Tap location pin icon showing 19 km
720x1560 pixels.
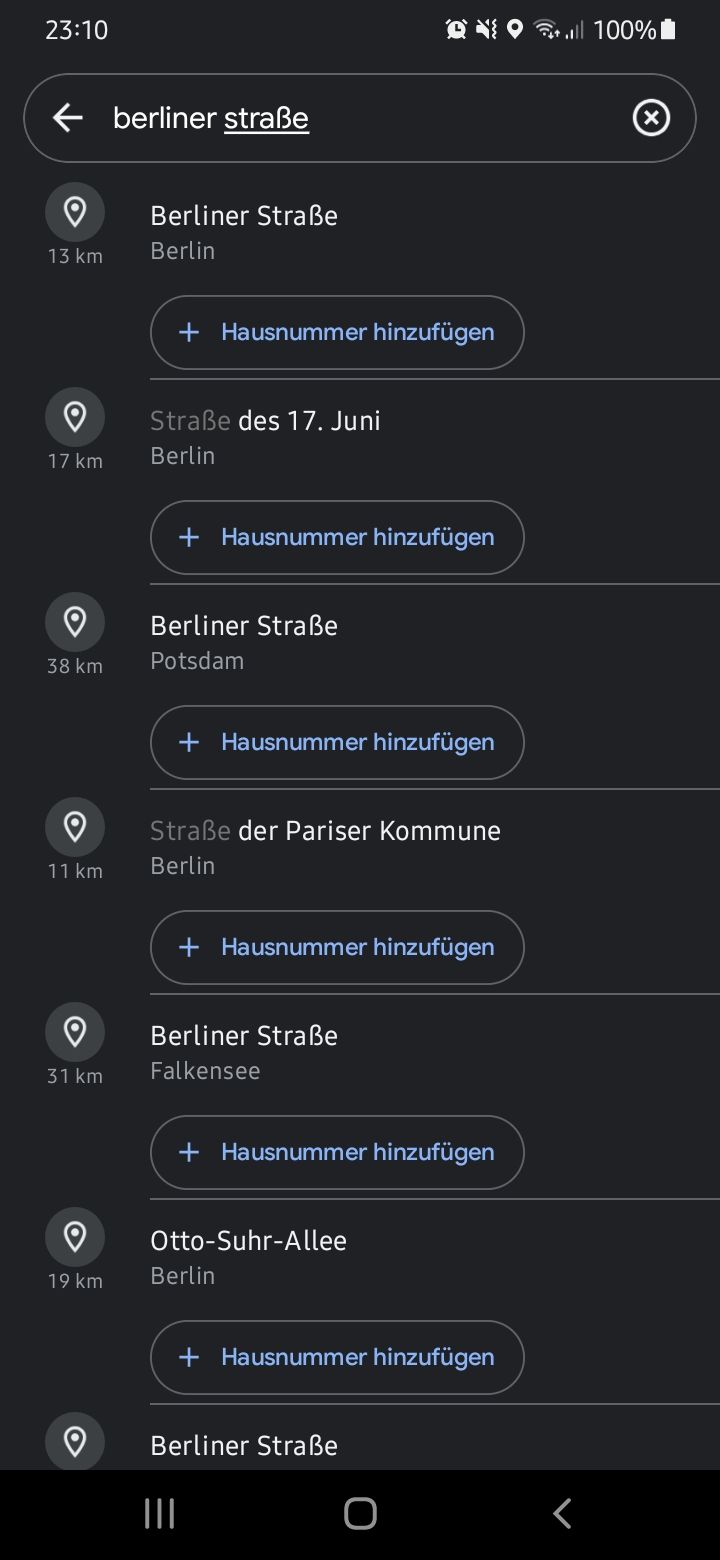click(75, 1237)
